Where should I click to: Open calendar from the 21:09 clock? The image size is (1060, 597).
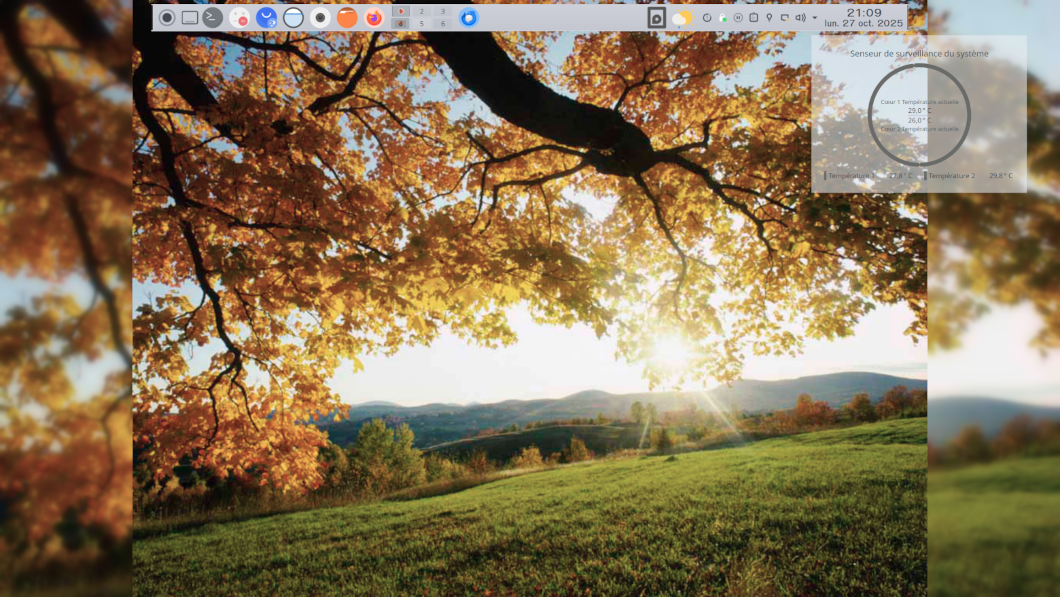point(863,17)
